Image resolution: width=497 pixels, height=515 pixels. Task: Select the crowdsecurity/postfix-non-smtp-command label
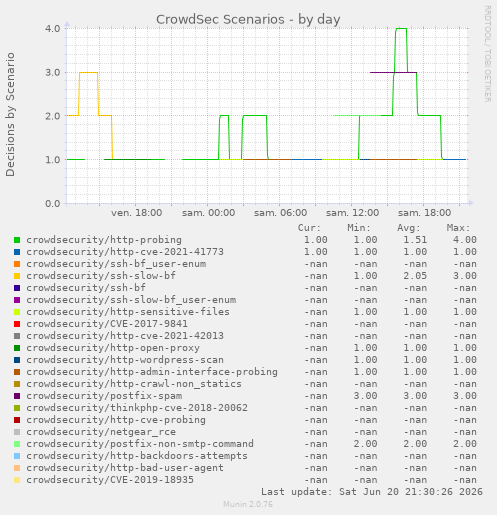pyautogui.click(x=140, y=444)
